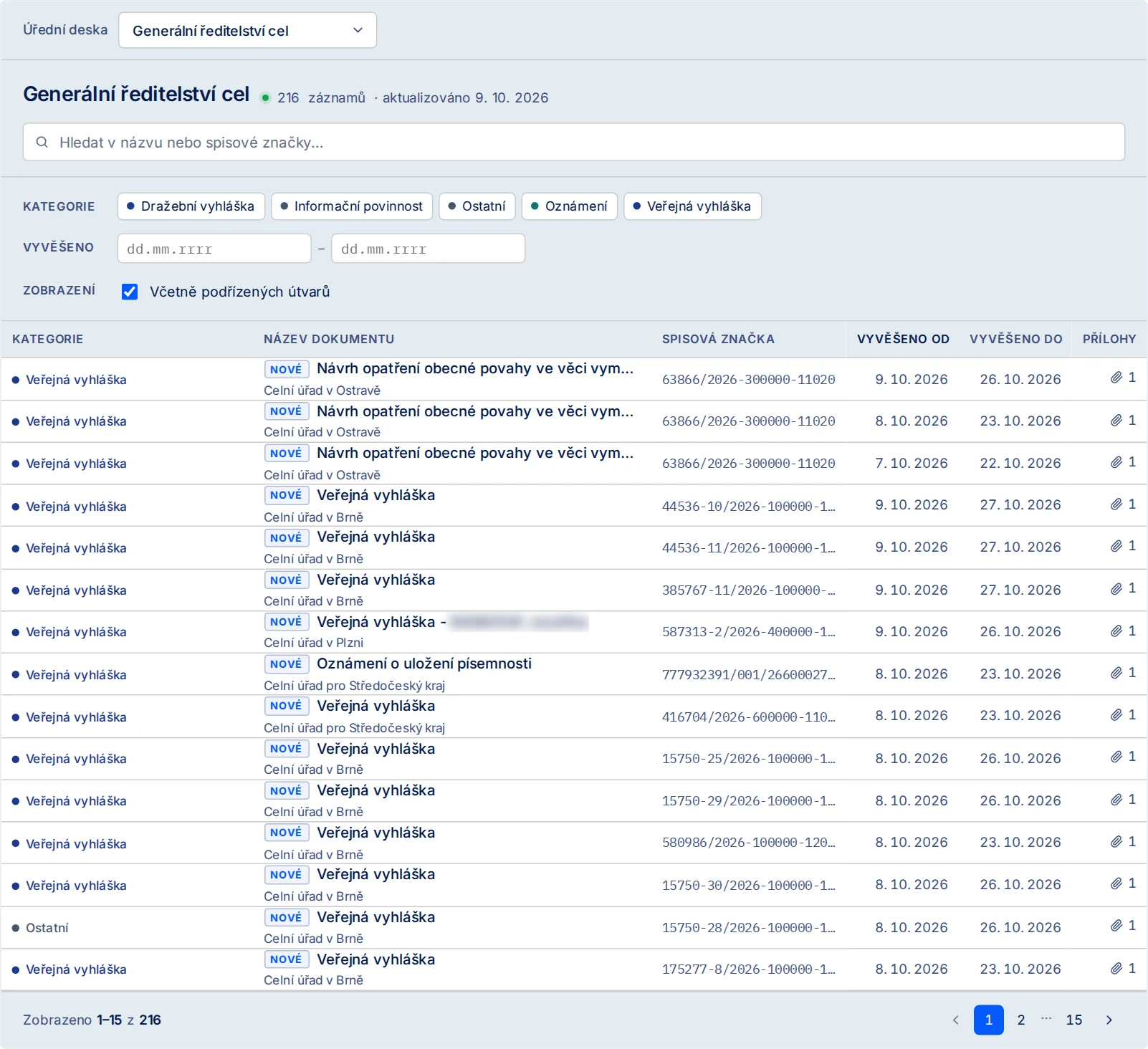This screenshot has width=1148, height=1049.
Task: Open Oznámení o uložení písemnosti document
Action: click(x=424, y=664)
